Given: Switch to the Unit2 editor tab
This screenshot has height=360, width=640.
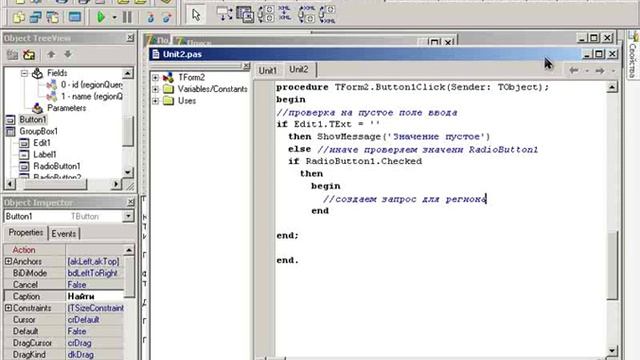Looking at the screenshot, I should click(299, 69).
